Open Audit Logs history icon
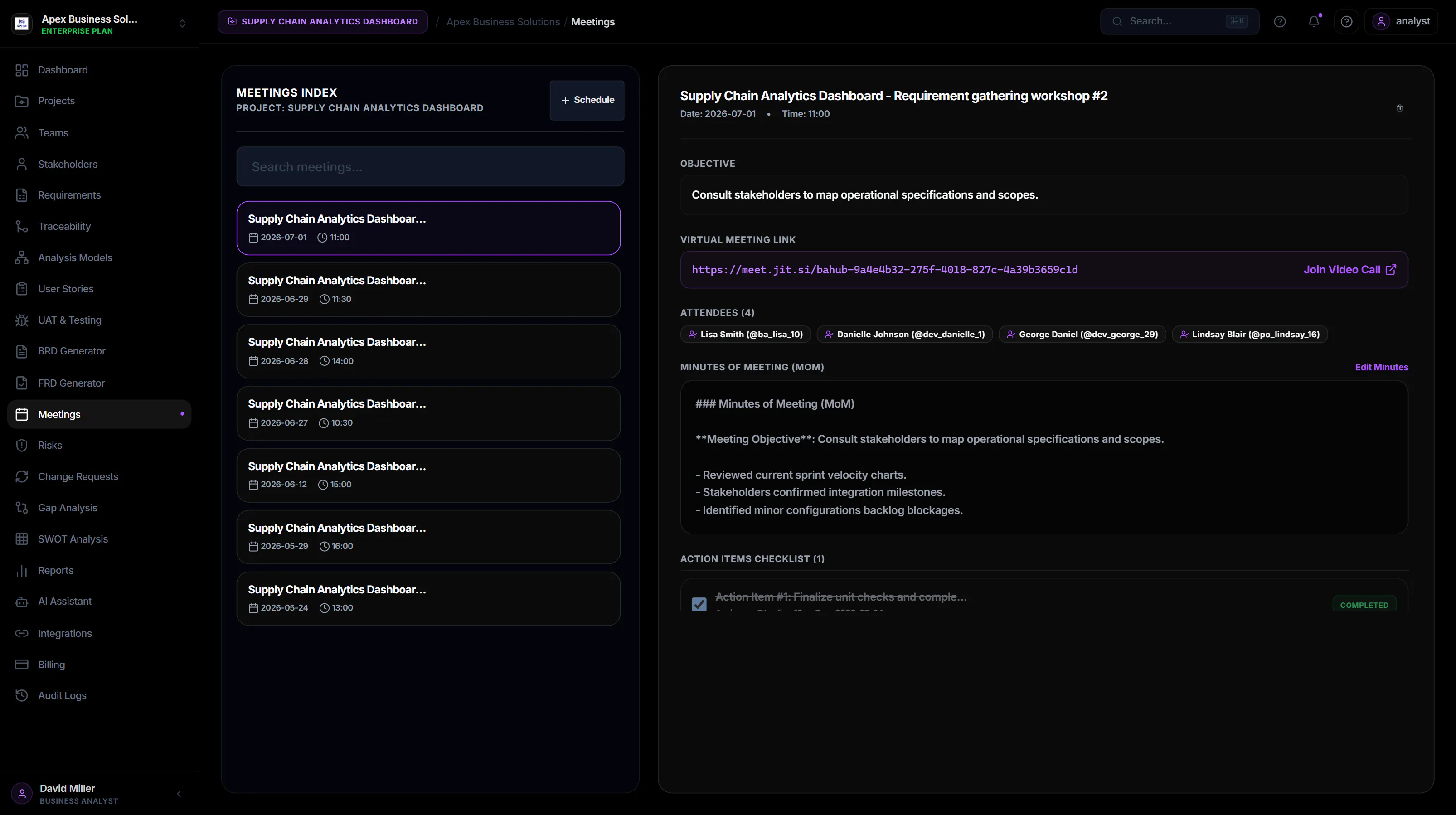The width and height of the screenshot is (1456, 815). pyautogui.click(x=21, y=696)
